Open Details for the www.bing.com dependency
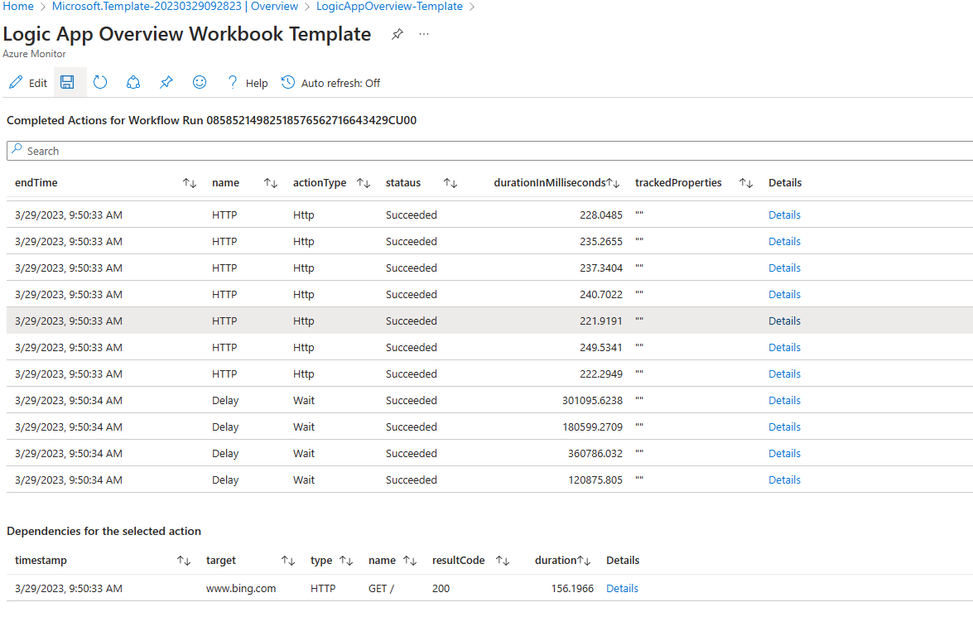Viewport: 973px width, 622px height. [x=622, y=588]
